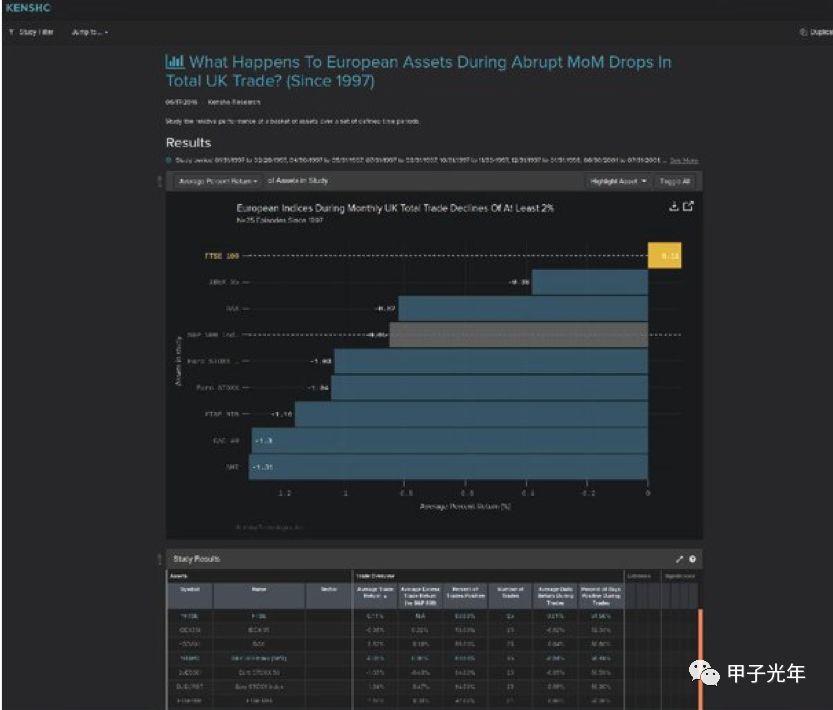The image size is (833, 710).
Task: Click the shortest blue bar below FTSE 100
Action: coord(590,282)
